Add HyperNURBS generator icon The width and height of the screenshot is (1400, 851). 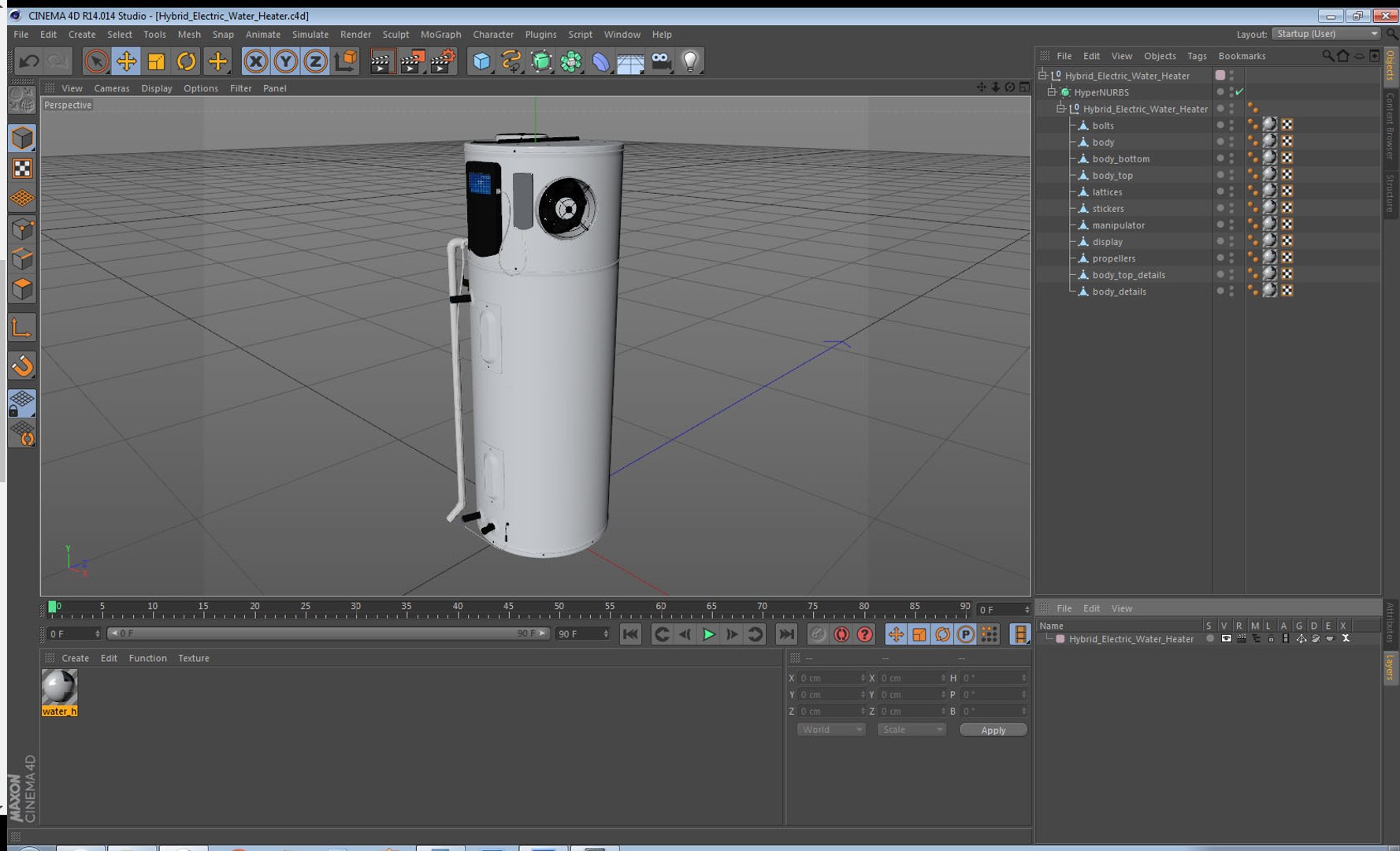(541, 61)
